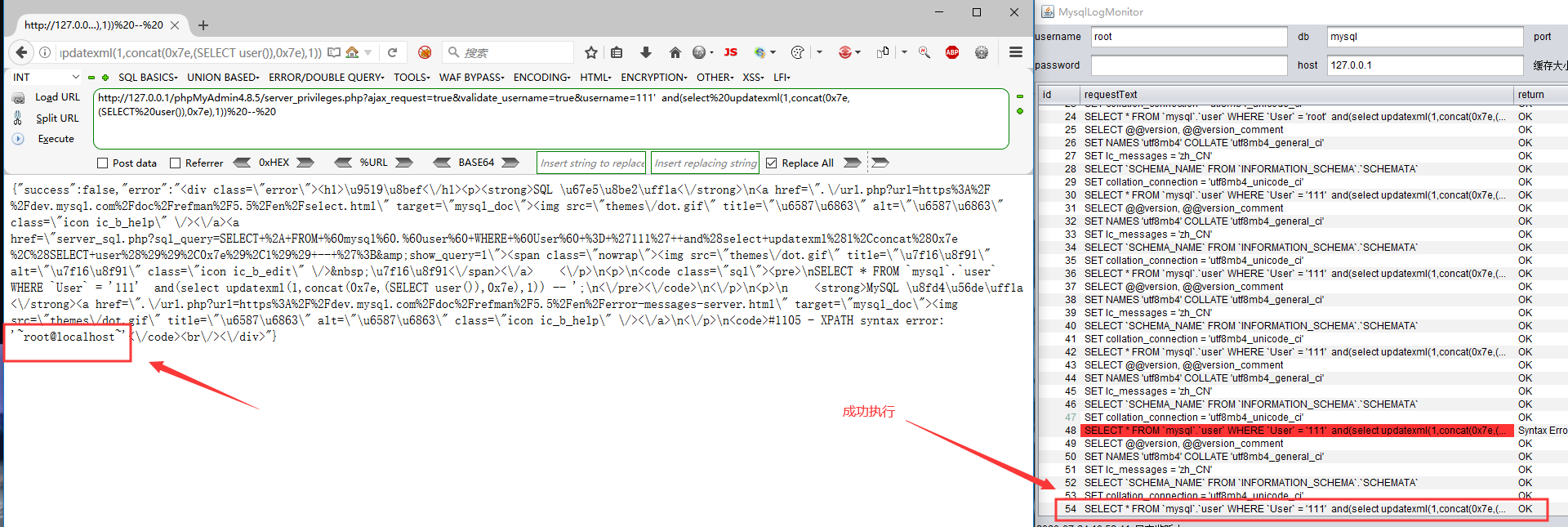This screenshot has width=1568, height=527.
Task: Click the Load URL button
Action: coord(57,97)
